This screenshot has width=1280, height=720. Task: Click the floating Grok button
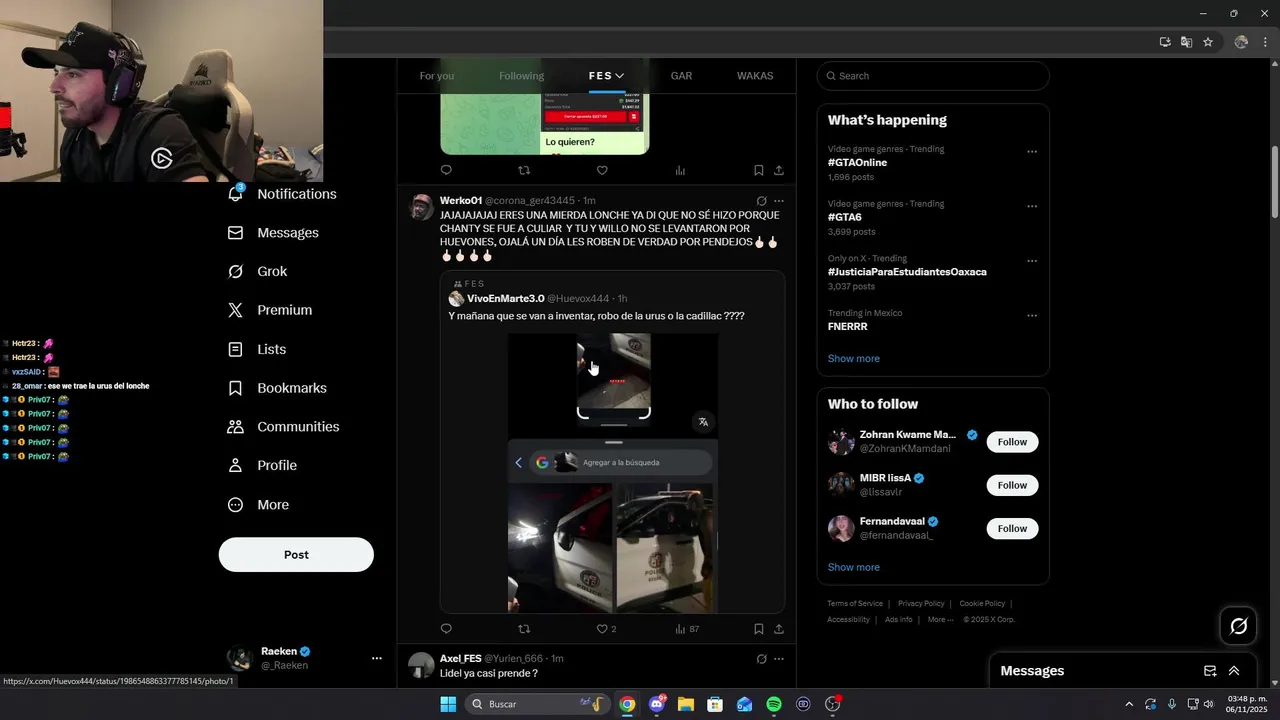1238,626
